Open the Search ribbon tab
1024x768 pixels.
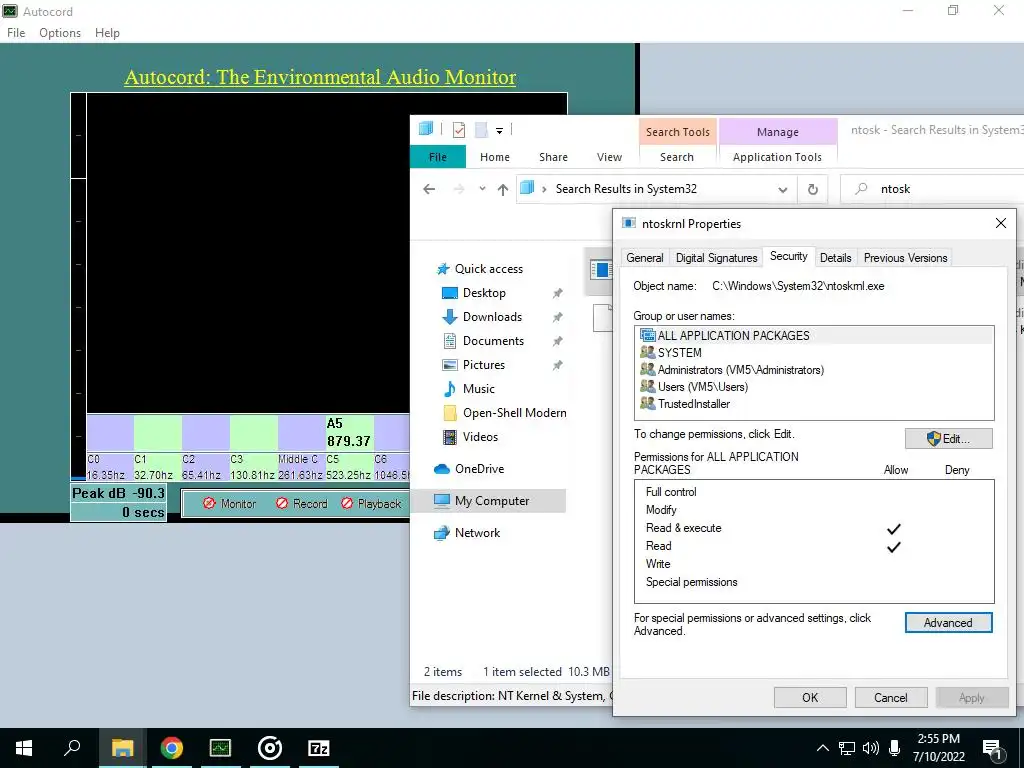(x=677, y=157)
